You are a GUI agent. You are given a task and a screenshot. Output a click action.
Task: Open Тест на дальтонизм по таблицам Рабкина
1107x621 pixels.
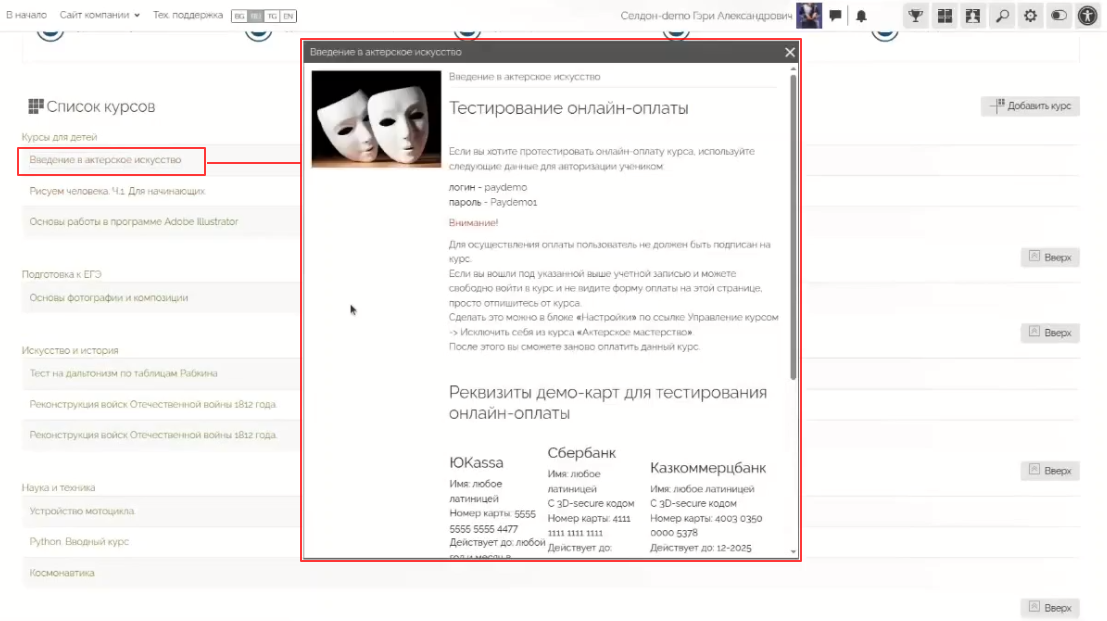tap(123, 373)
